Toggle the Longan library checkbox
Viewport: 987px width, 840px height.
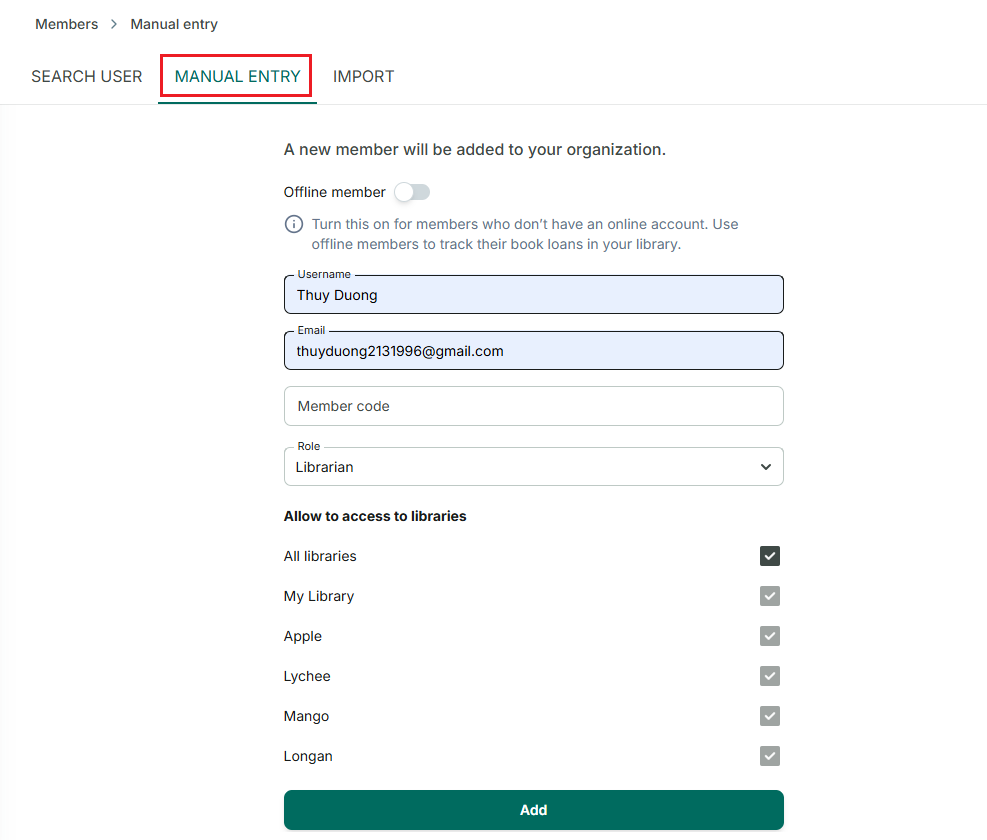click(x=769, y=756)
